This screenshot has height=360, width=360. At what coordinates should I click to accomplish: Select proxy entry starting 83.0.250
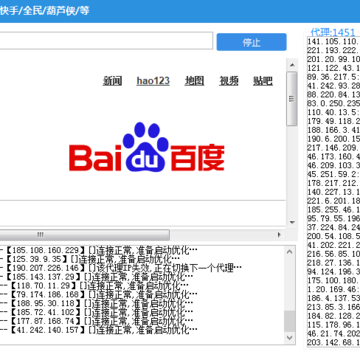pyautogui.click(x=333, y=103)
